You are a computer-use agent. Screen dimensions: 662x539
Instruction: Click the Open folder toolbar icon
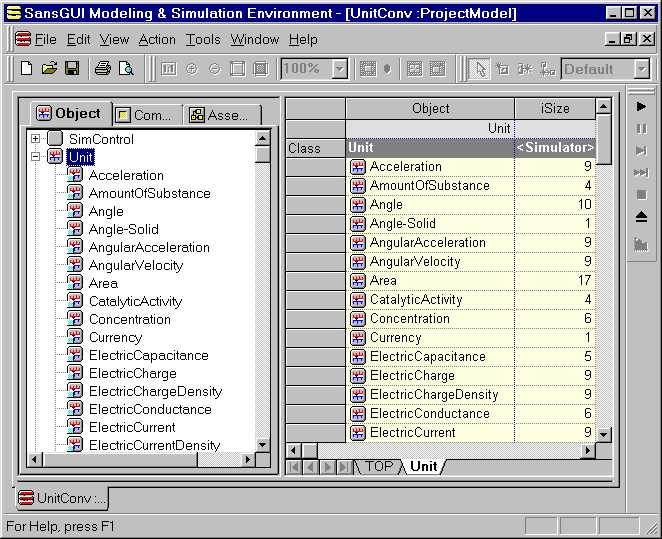[x=49, y=69]
